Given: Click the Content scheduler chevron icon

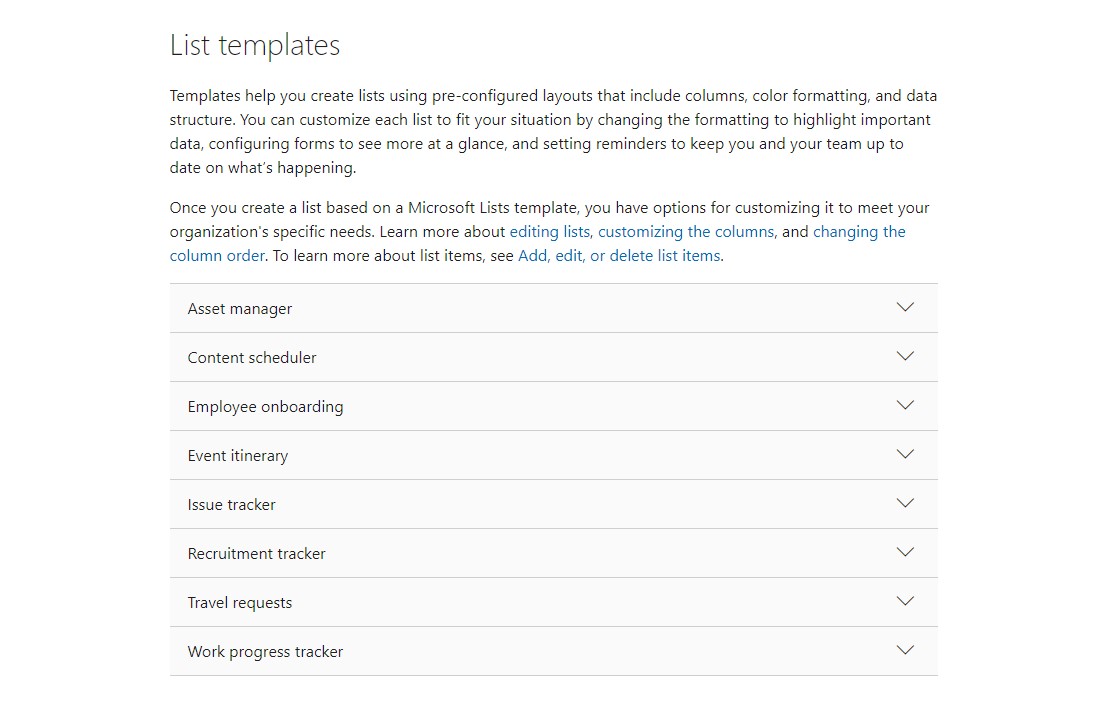Looking at the screenshot, I should coord(906,357).
